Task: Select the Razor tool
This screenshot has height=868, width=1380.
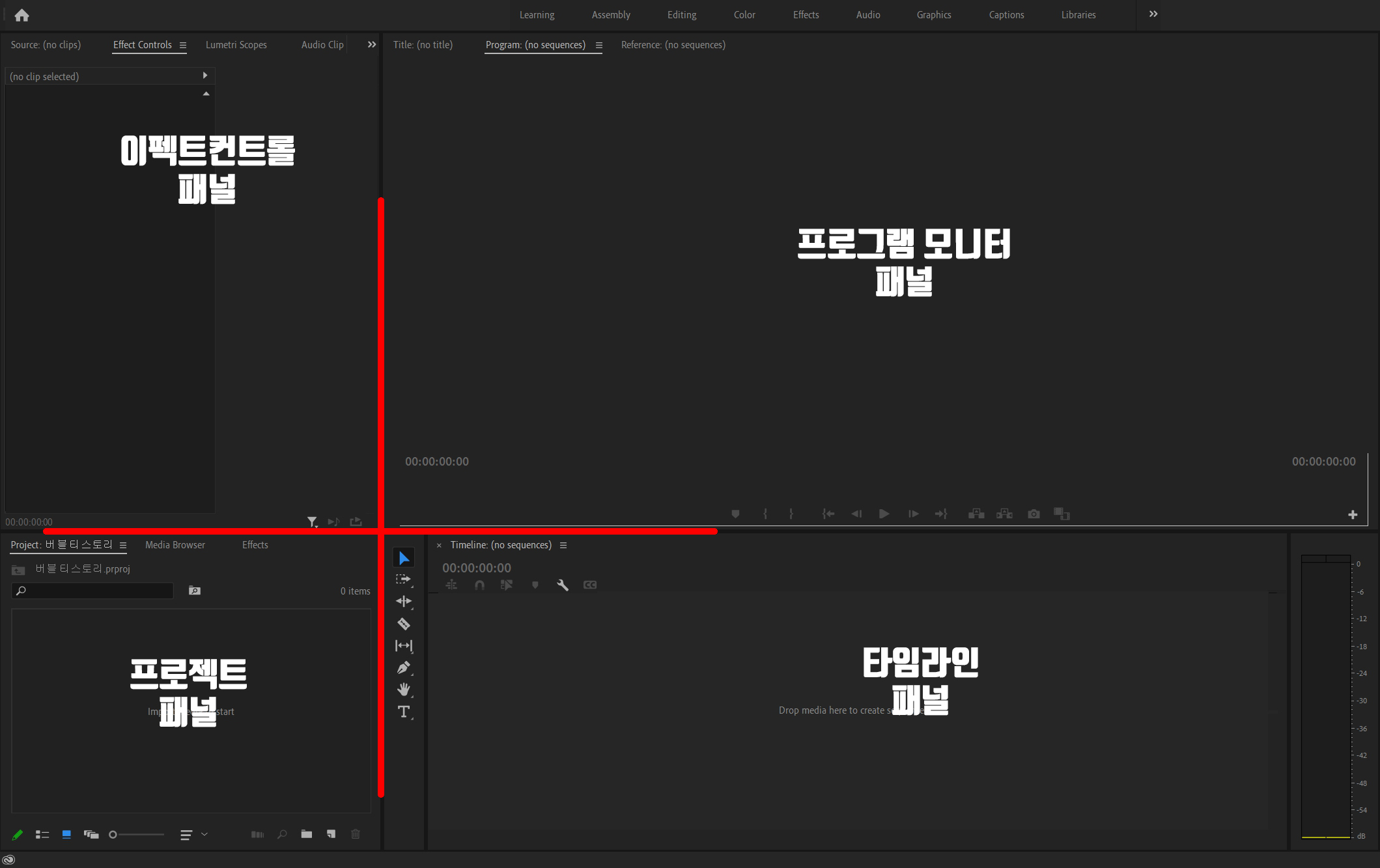Action: point(404,624)
